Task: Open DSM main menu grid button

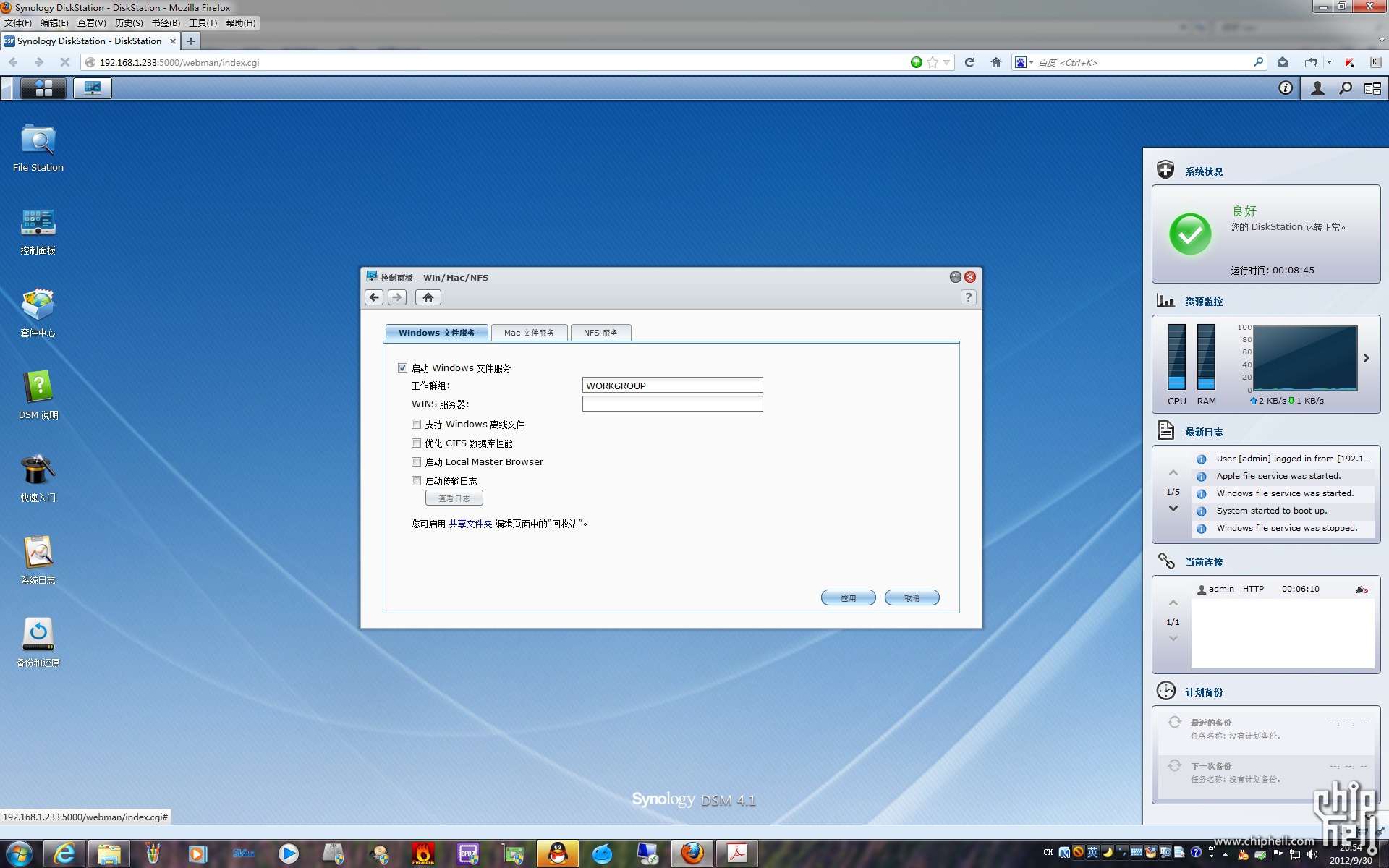Action: pyautogui.click(x=43, y=88)
